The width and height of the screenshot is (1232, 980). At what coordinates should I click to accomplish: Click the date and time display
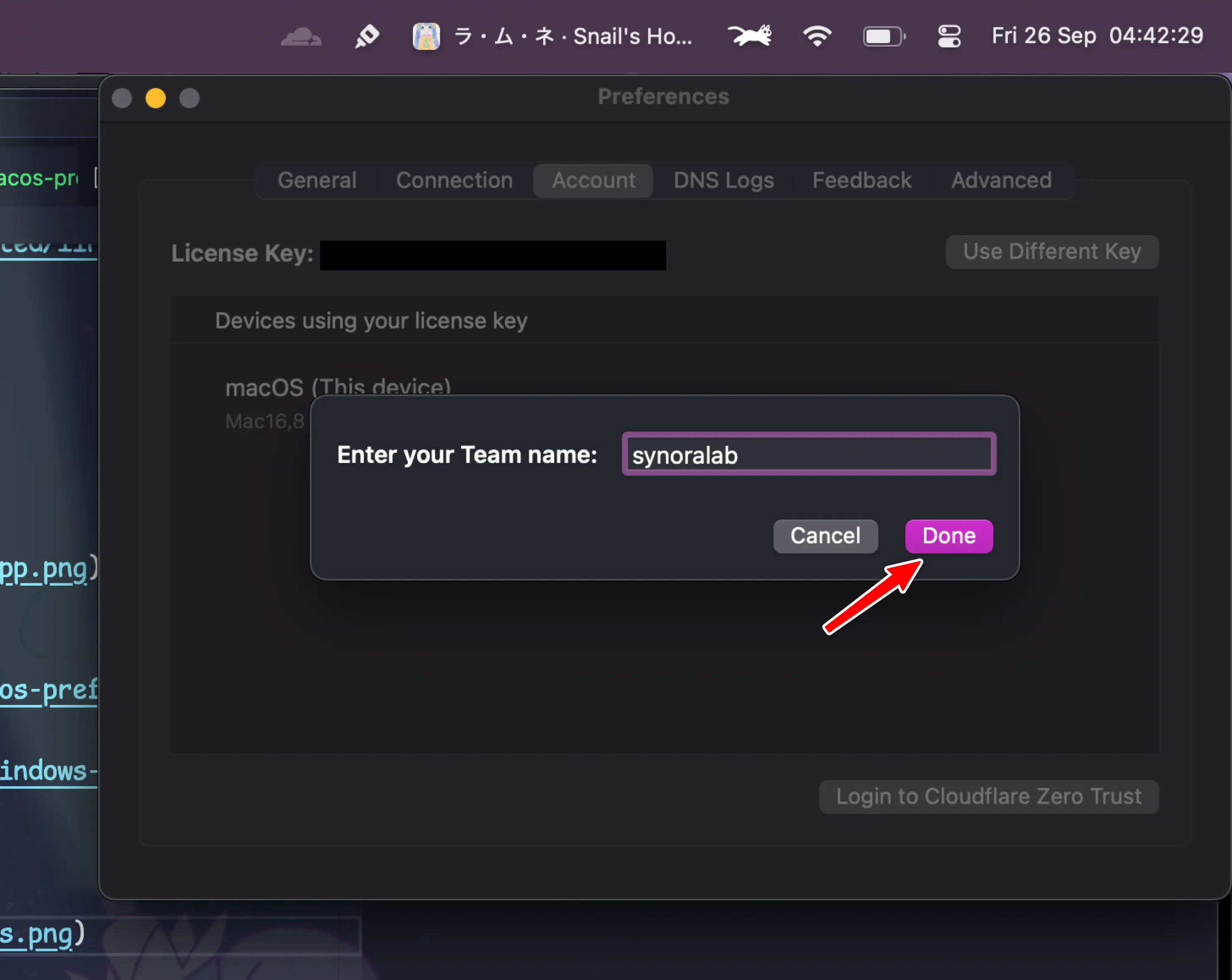point(1097,36)
